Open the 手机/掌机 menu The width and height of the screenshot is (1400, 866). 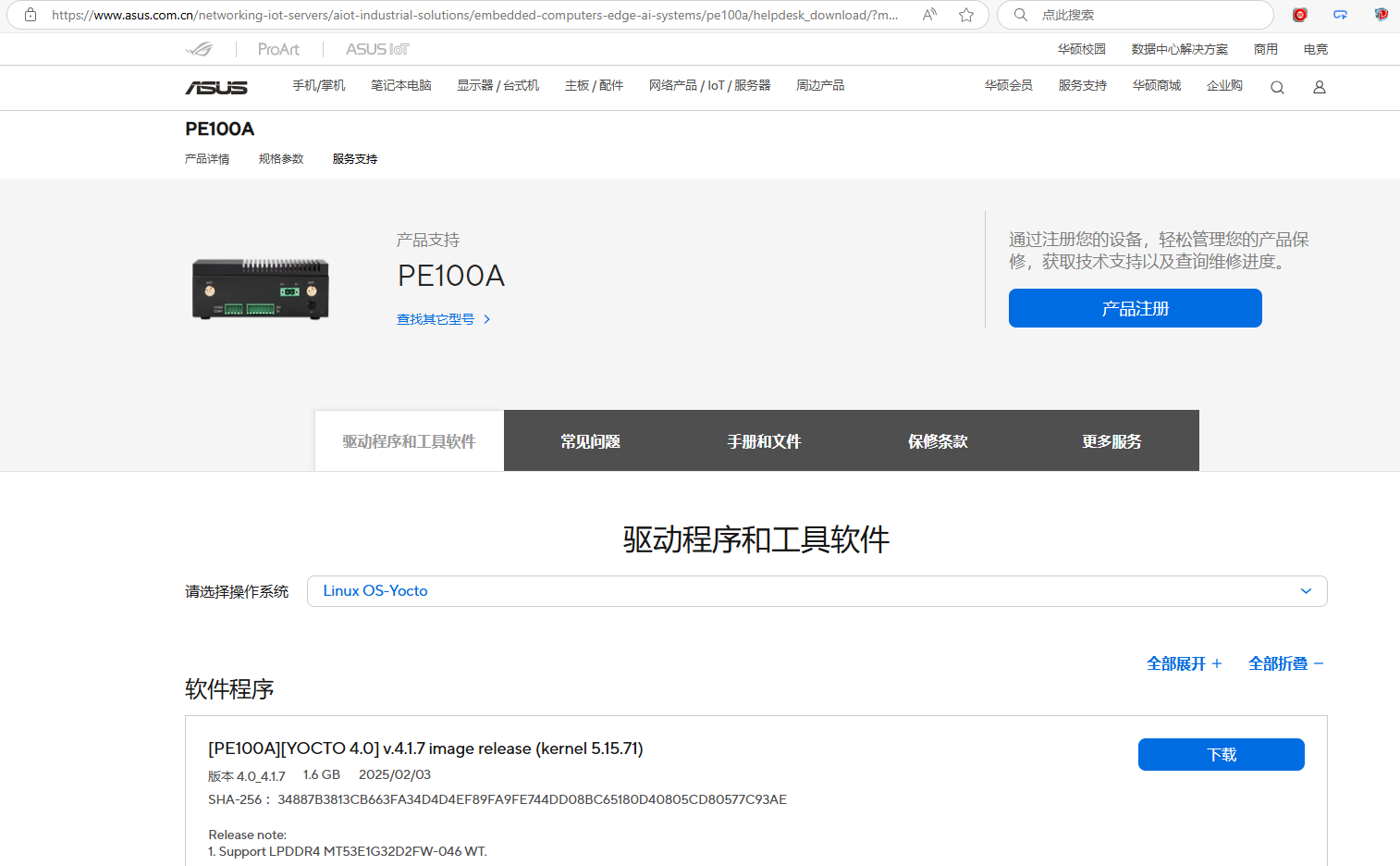[x=319, y=85]
